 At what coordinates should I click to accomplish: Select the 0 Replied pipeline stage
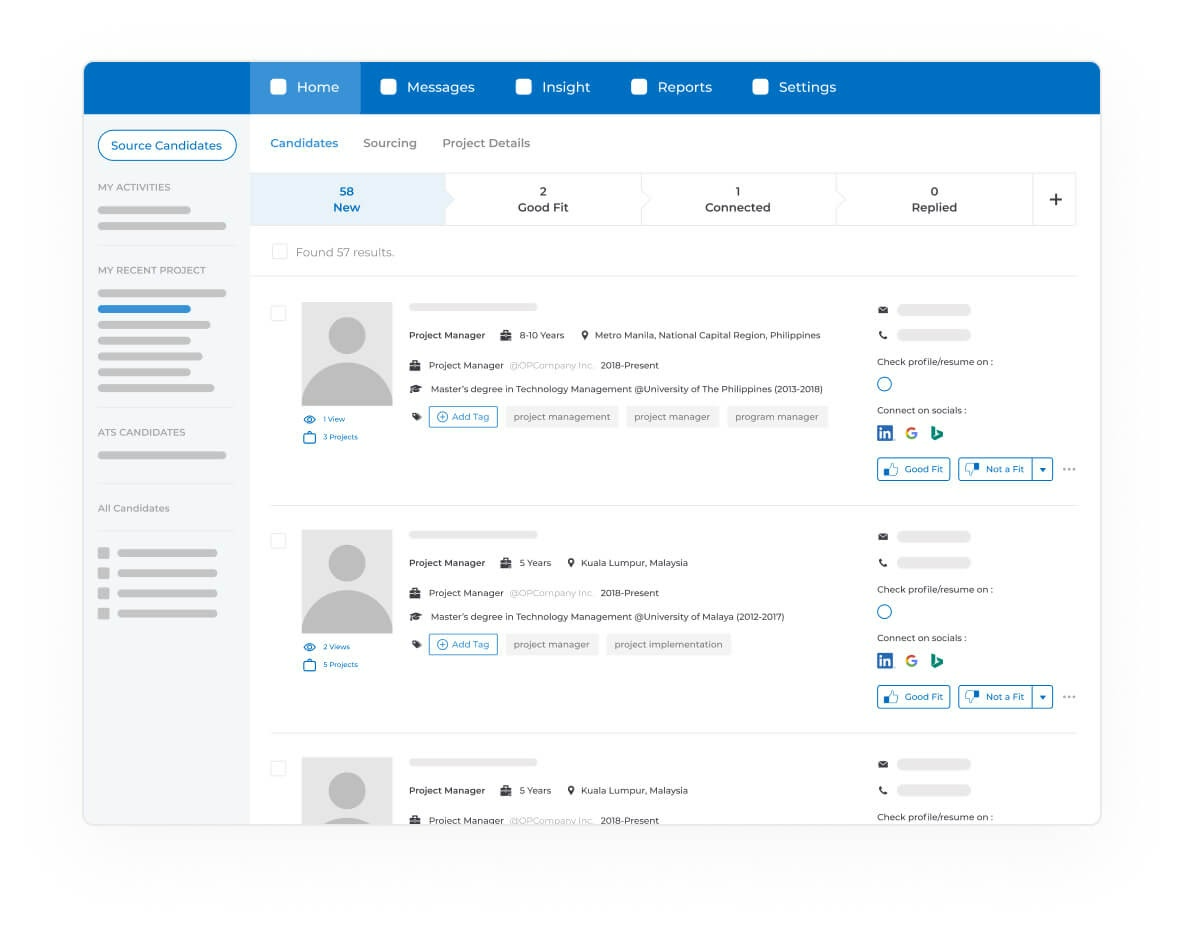[934, 199]
